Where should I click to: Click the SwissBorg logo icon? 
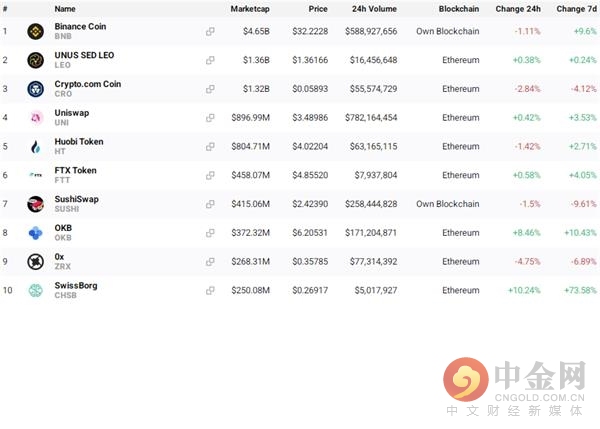point(36,290)
